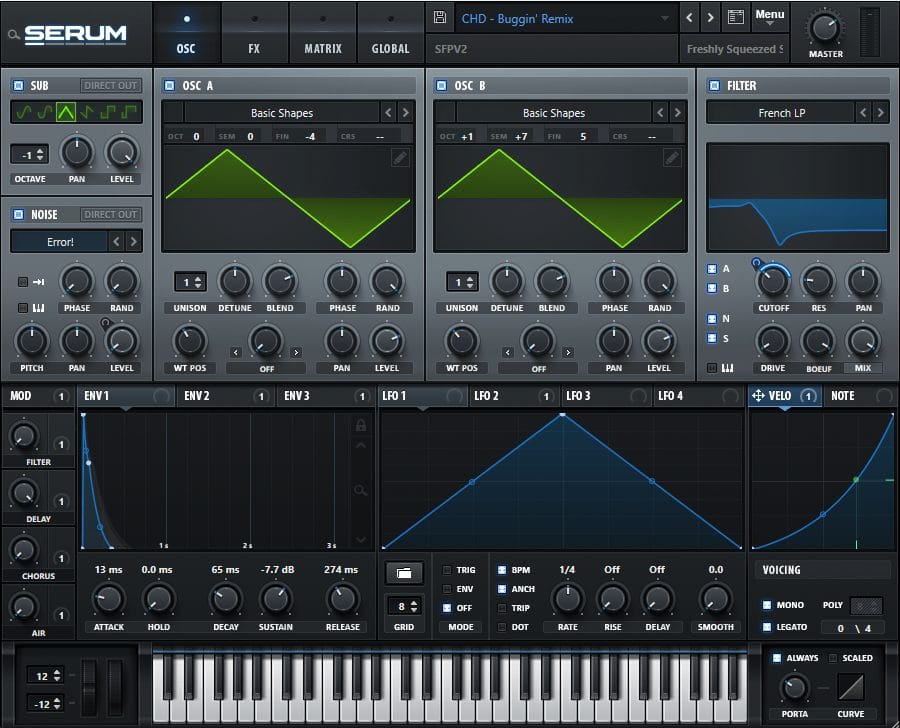The width and height of the screenshot is (900, 728).
Task: Click the filter RES knob
Action: click(x=818, y=281)
